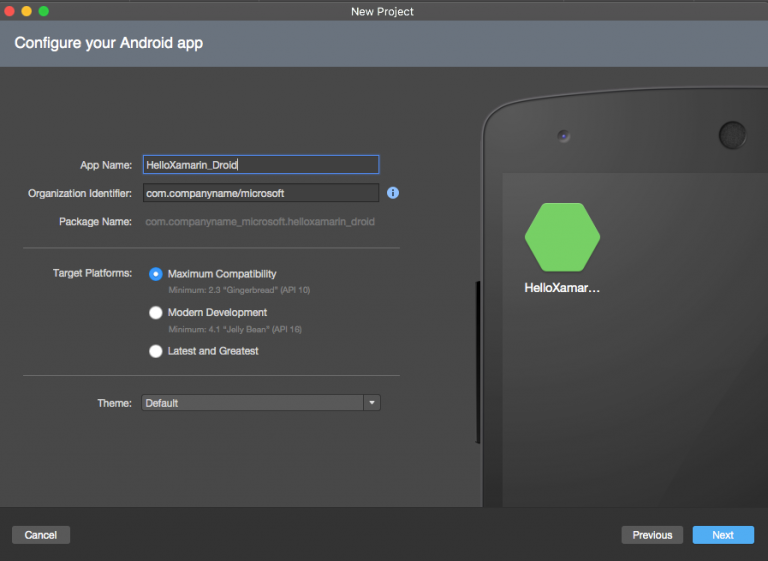
Task: Minimize the New Project window
Action: tap(26, 11)
